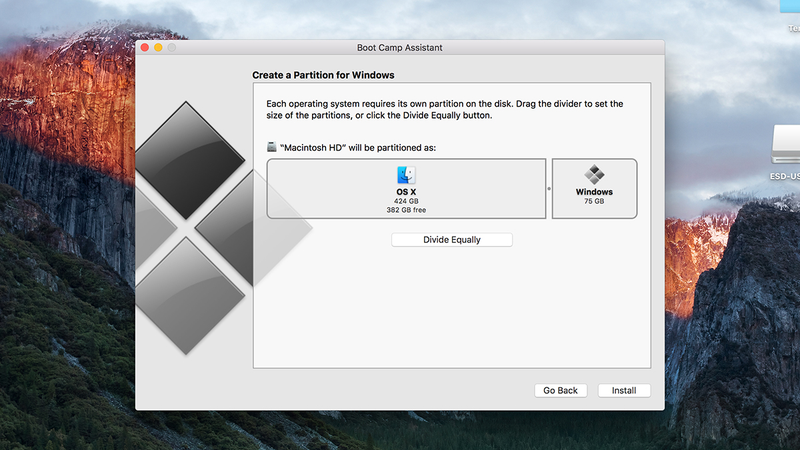Minimize the Boot Camp Assistant window

(x=158, y=47)
